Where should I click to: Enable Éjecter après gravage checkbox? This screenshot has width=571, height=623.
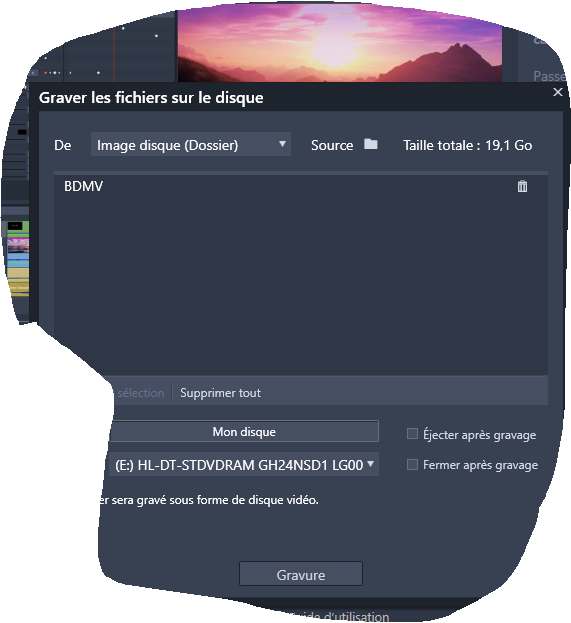pyautogui.click(x=412, y=433)
